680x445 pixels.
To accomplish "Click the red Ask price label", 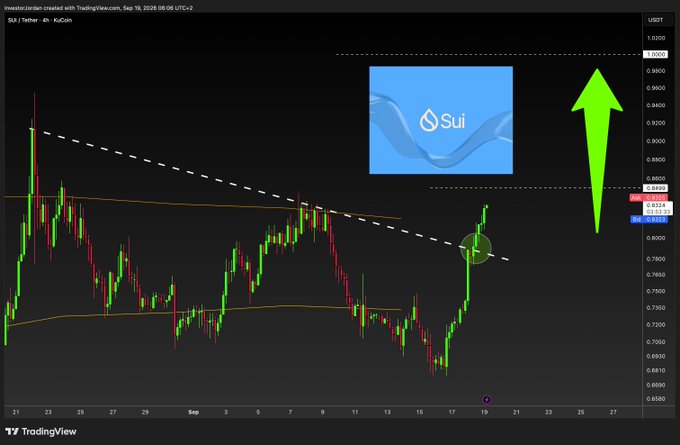I will point(649,198).
